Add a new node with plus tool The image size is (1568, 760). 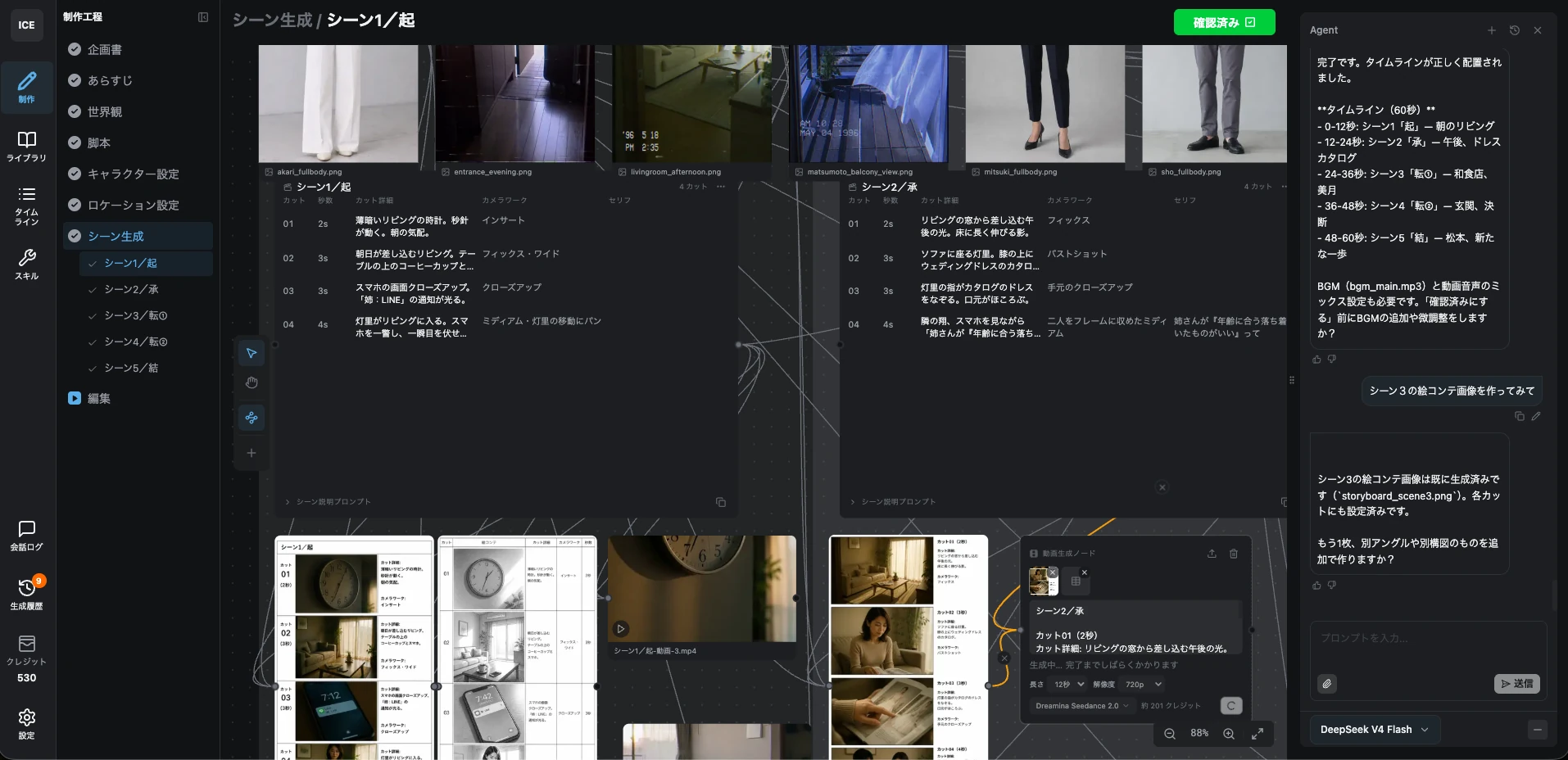(252, 453)
